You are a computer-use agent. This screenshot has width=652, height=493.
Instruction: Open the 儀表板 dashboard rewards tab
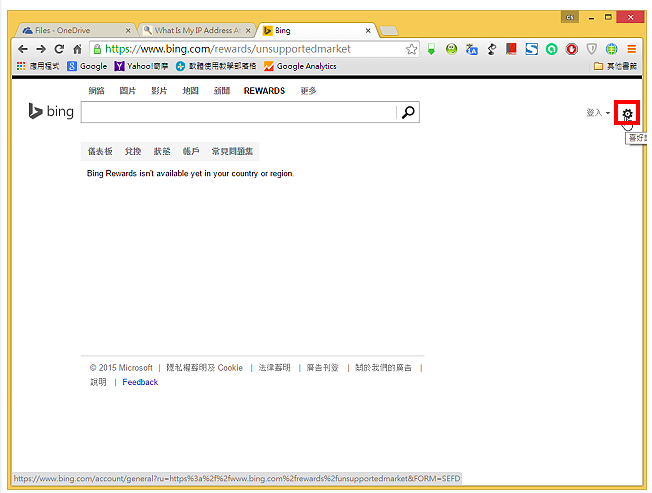point(100,151)
